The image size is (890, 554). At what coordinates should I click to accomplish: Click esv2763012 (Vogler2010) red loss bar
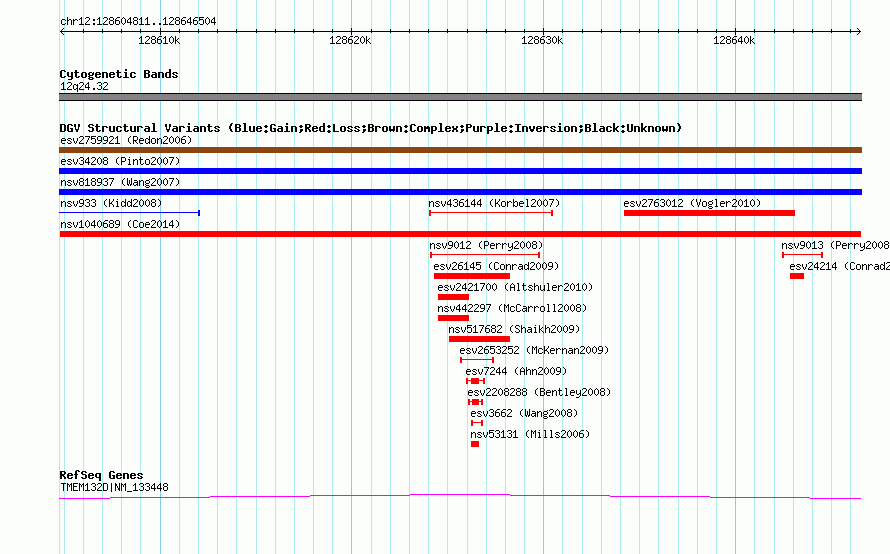[709, 213]
